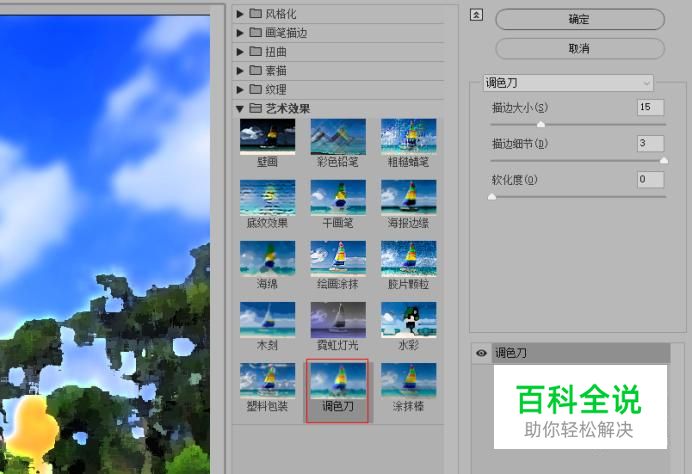Select the 调色刀 effect layer row

pos(581,353)
